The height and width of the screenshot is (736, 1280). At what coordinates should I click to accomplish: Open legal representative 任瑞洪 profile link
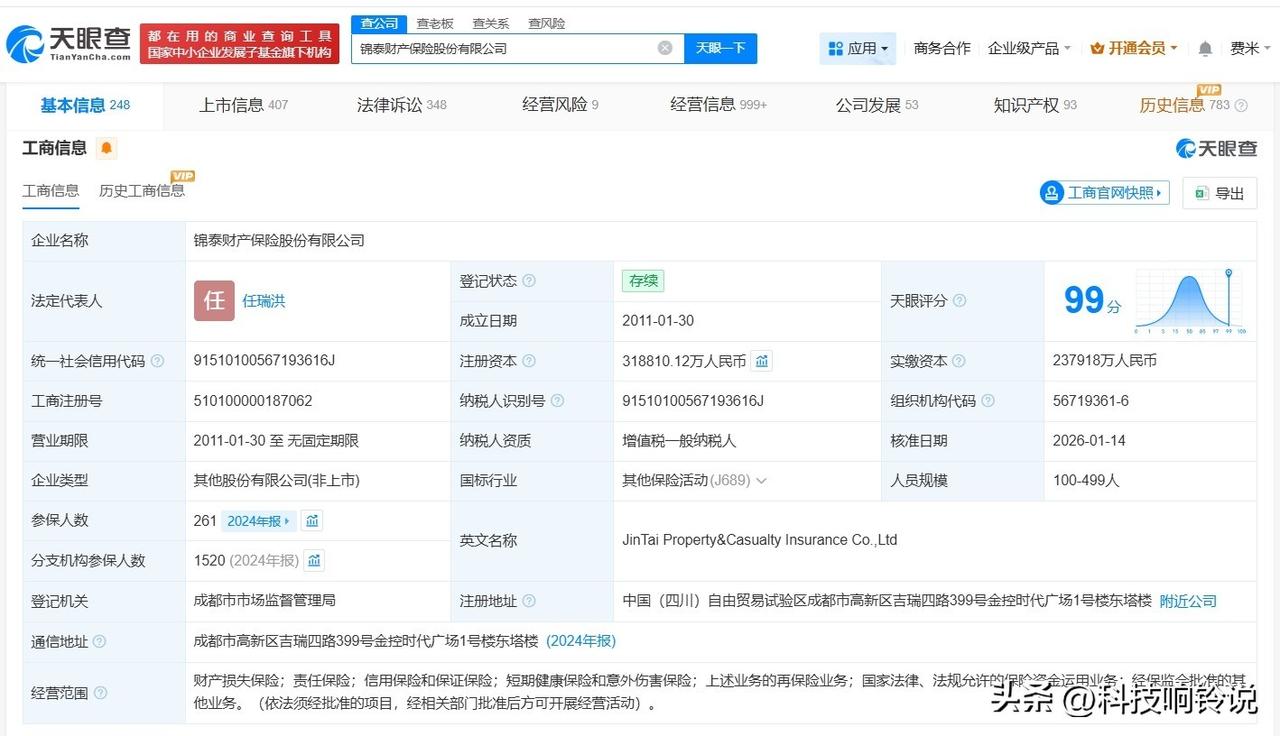pyautogui.click(x=264, y=301)
